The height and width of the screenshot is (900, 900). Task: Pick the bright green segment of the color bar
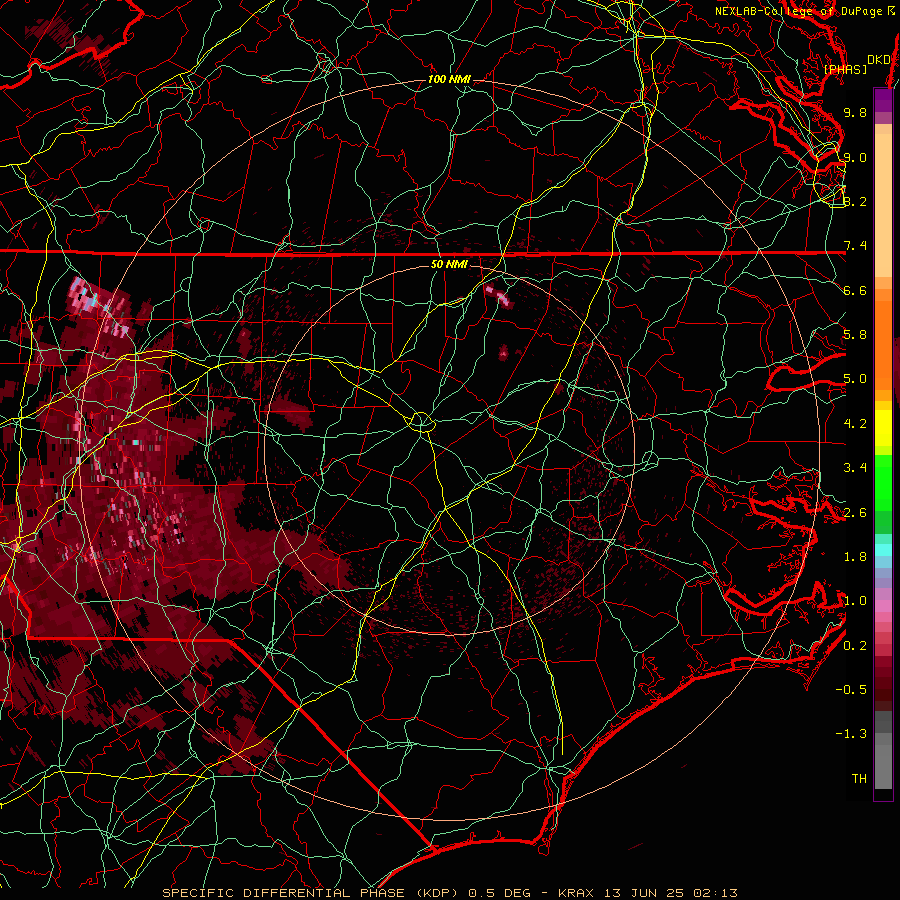coord(883,481)
